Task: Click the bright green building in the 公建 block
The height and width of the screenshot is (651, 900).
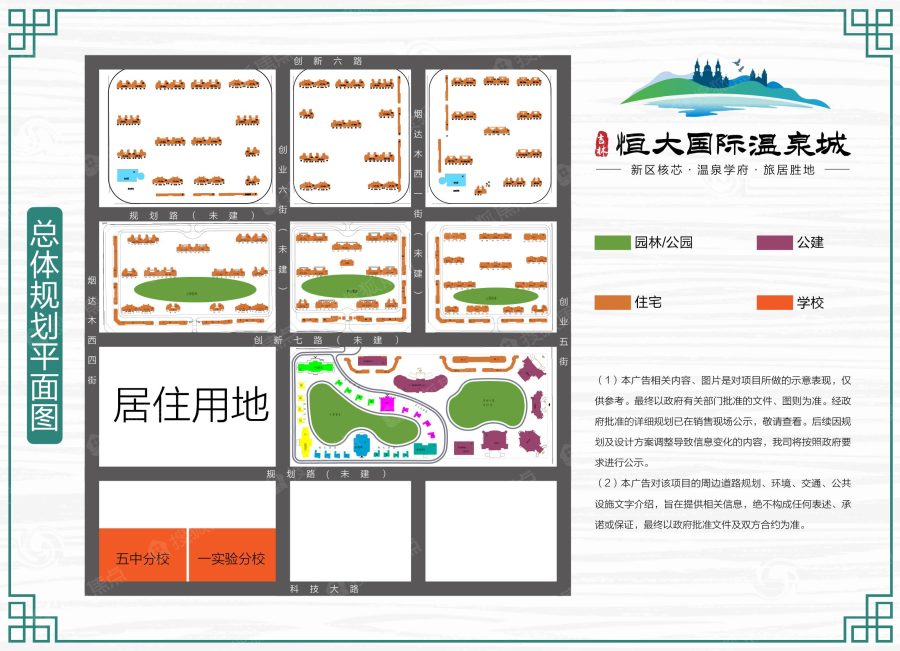Action: (x=314, y=366)
